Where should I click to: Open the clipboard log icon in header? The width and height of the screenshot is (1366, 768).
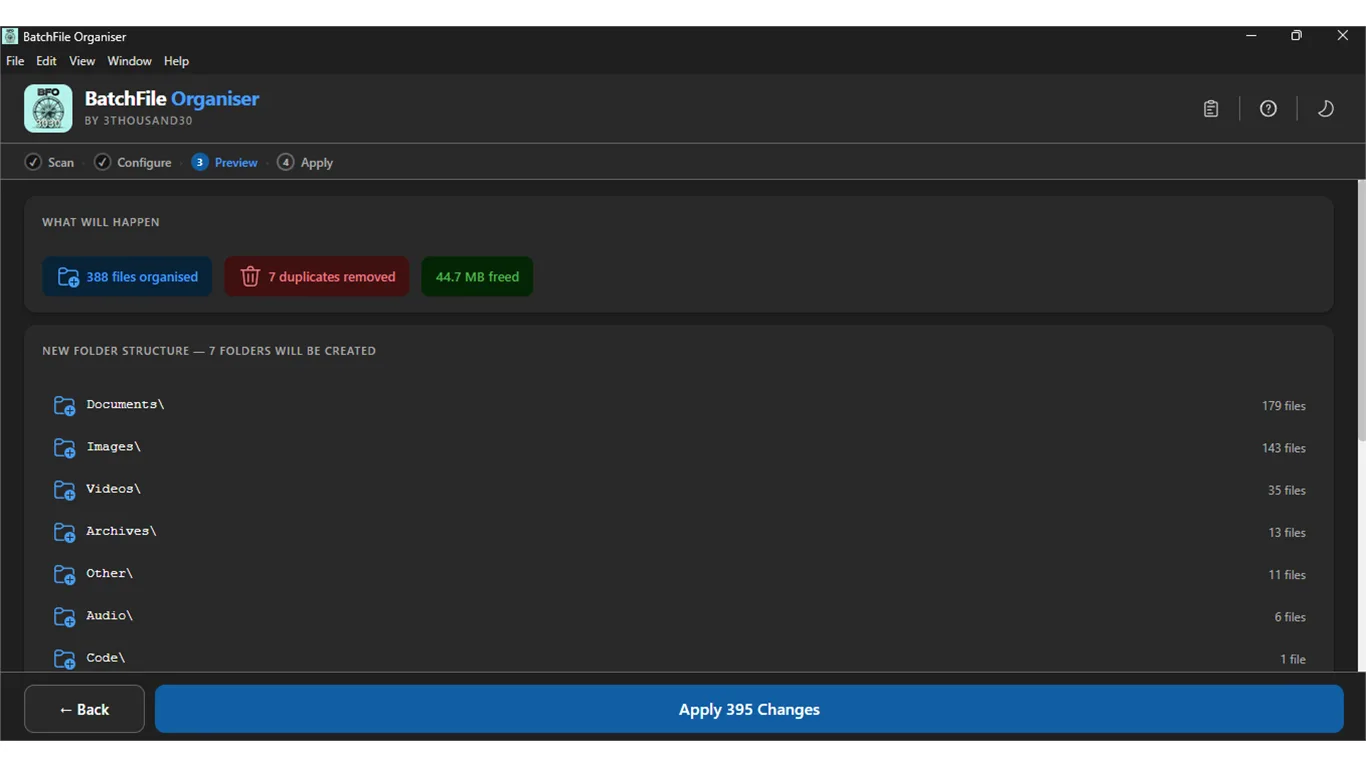pos(1211,109)
